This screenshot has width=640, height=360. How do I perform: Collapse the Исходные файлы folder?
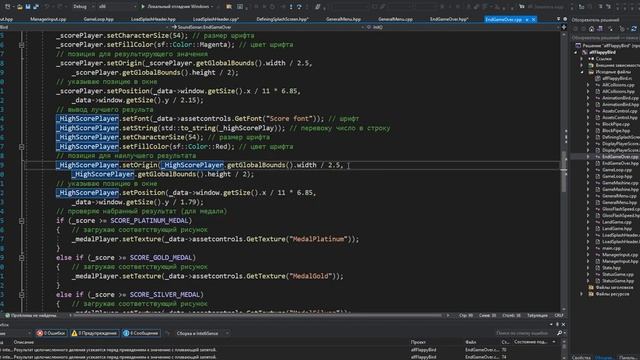pyautogui.click(x=582, y=72)
